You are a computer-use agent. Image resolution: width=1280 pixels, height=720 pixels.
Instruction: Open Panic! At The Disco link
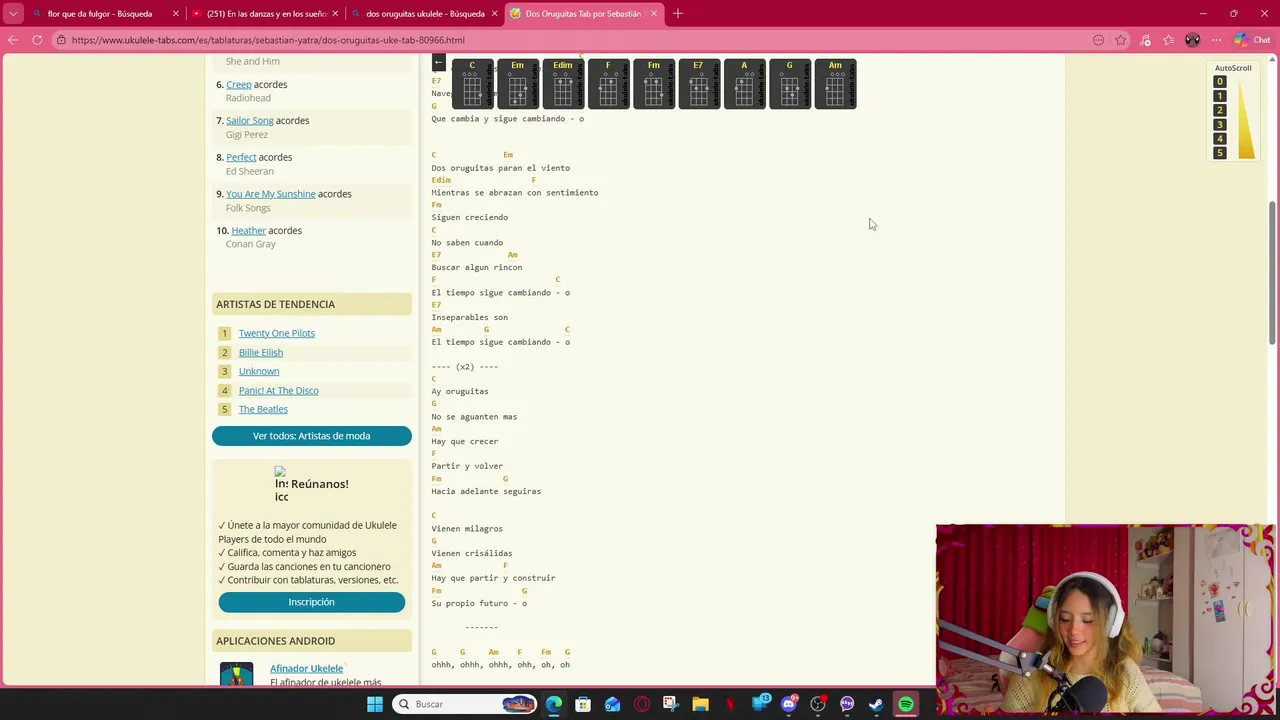click(278, 390)
